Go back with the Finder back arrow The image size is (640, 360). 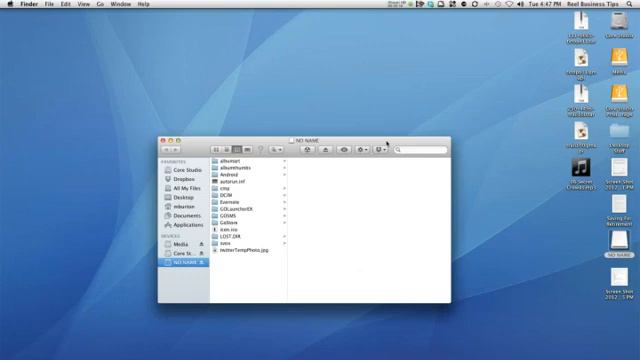click(167, 150)
